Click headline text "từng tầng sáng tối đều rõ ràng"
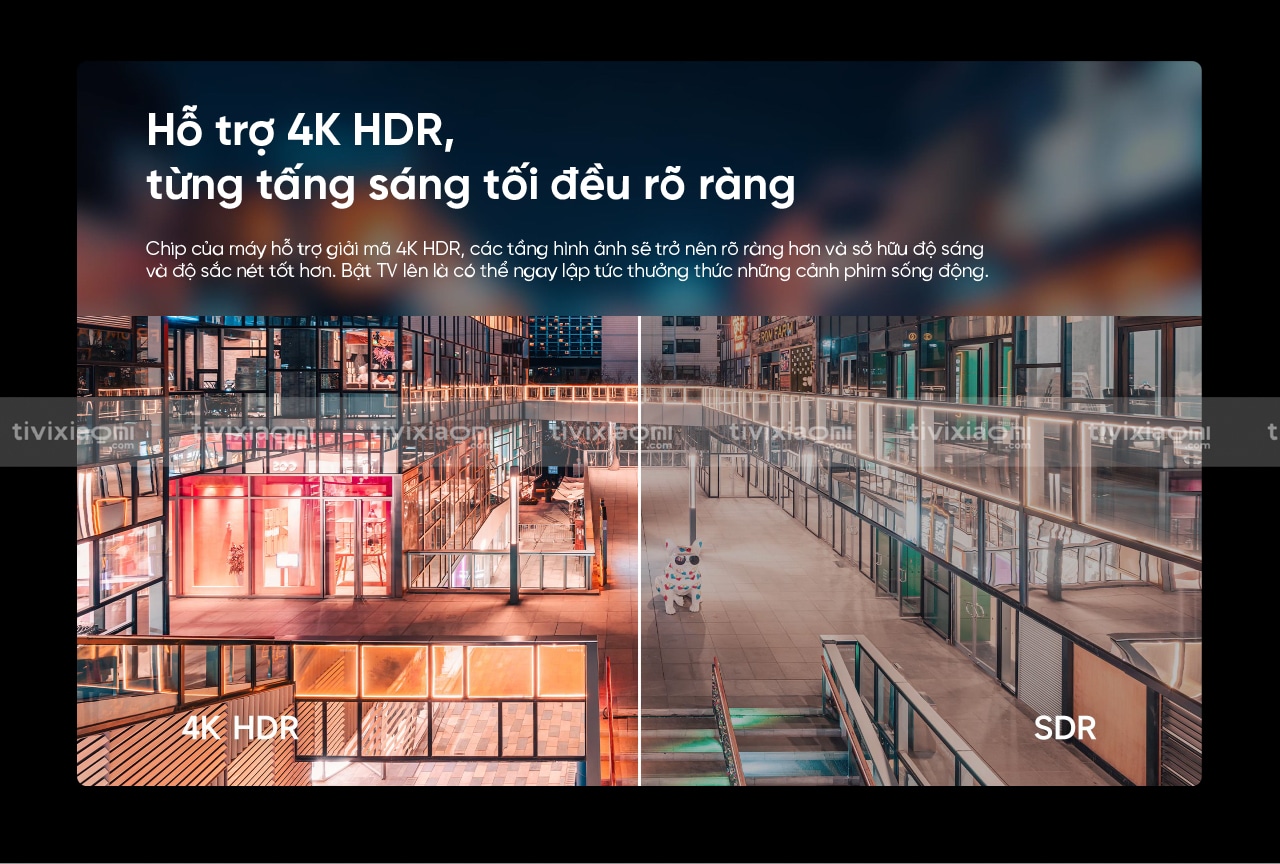The image size is (1280, 864). click(470, 186)
